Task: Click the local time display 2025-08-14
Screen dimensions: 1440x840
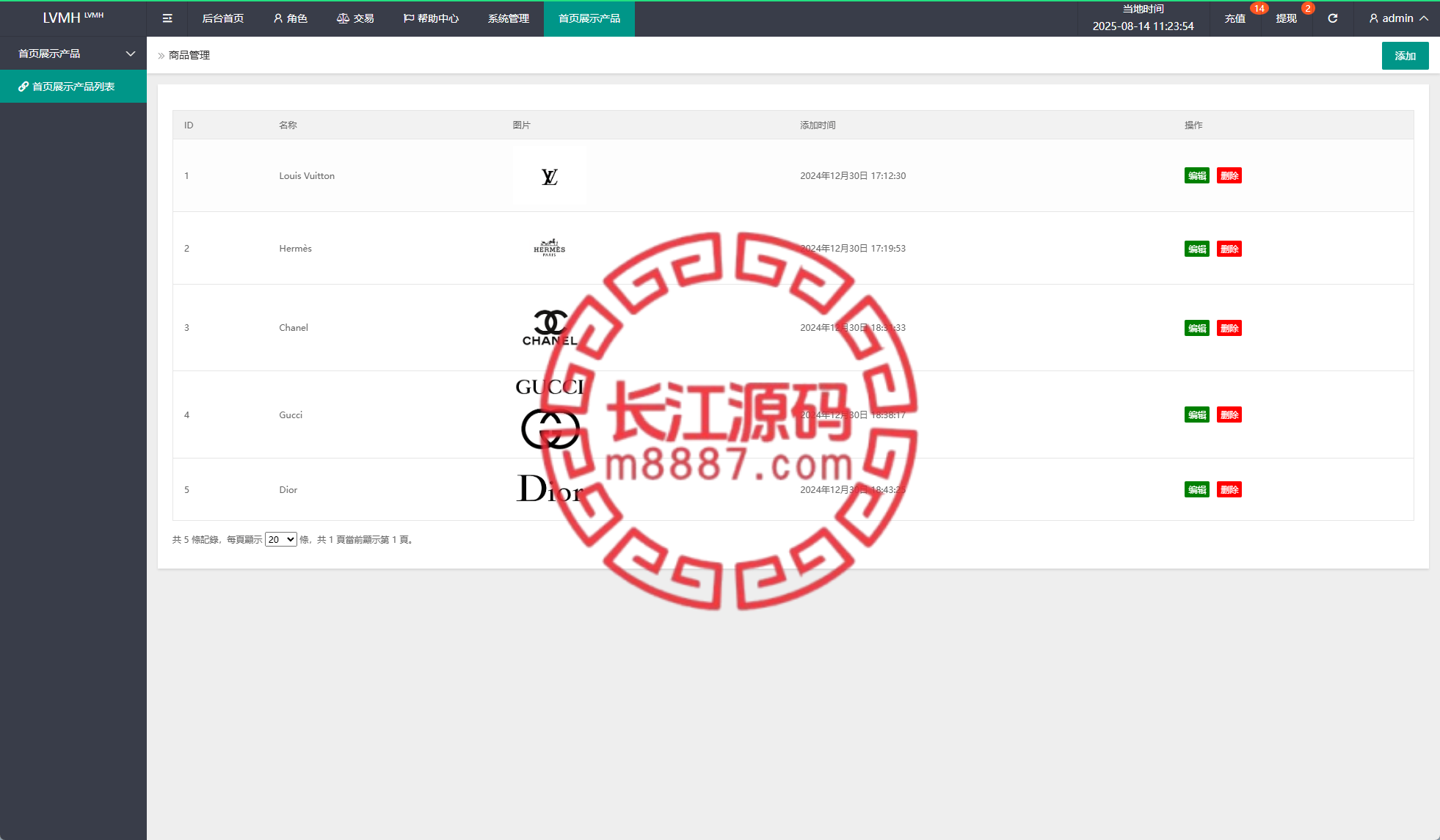Action: coord(1143,26)
